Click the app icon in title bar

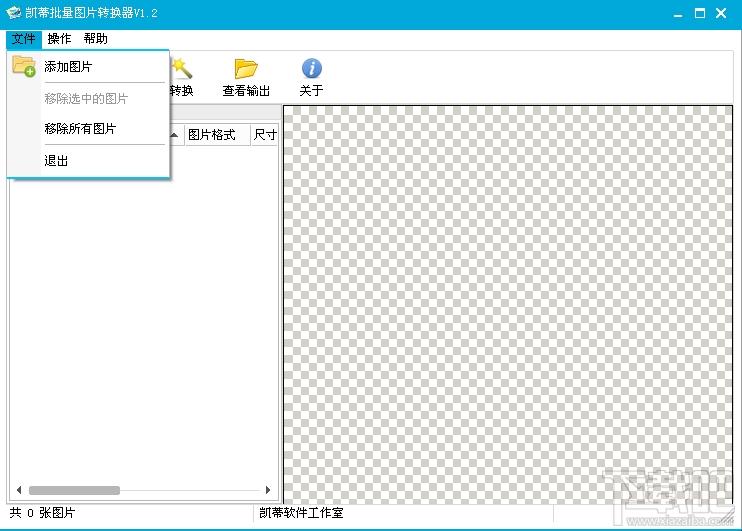[14, 13]
